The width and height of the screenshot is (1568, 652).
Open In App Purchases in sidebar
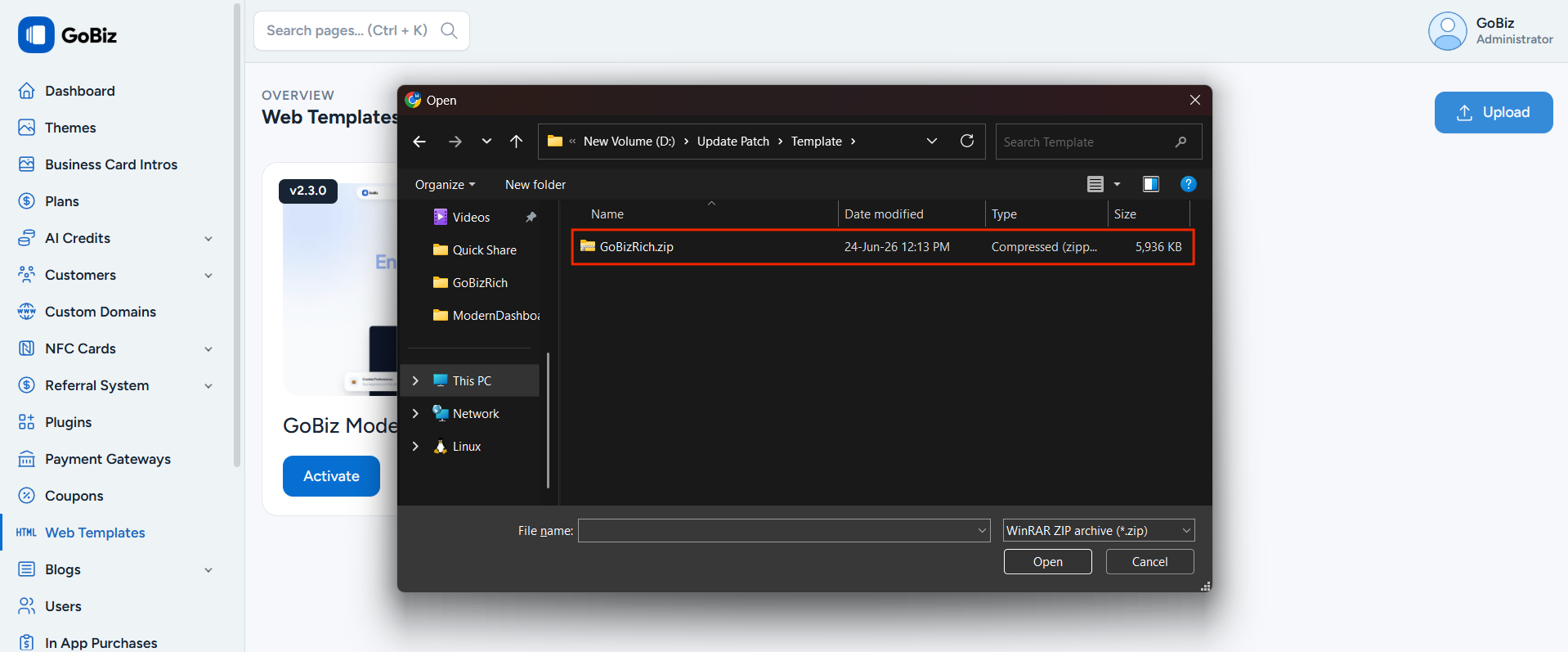point(101,643)
